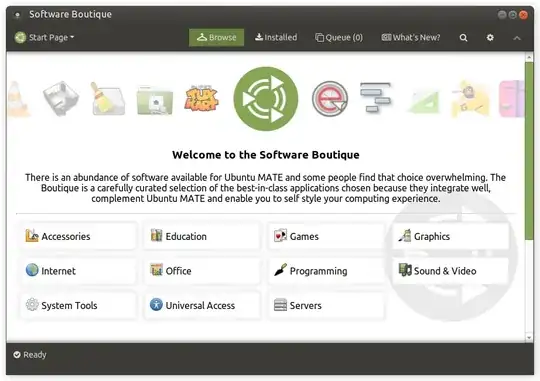Open the Accessories category
Screen dimensions: 540x381
(79, 236)
